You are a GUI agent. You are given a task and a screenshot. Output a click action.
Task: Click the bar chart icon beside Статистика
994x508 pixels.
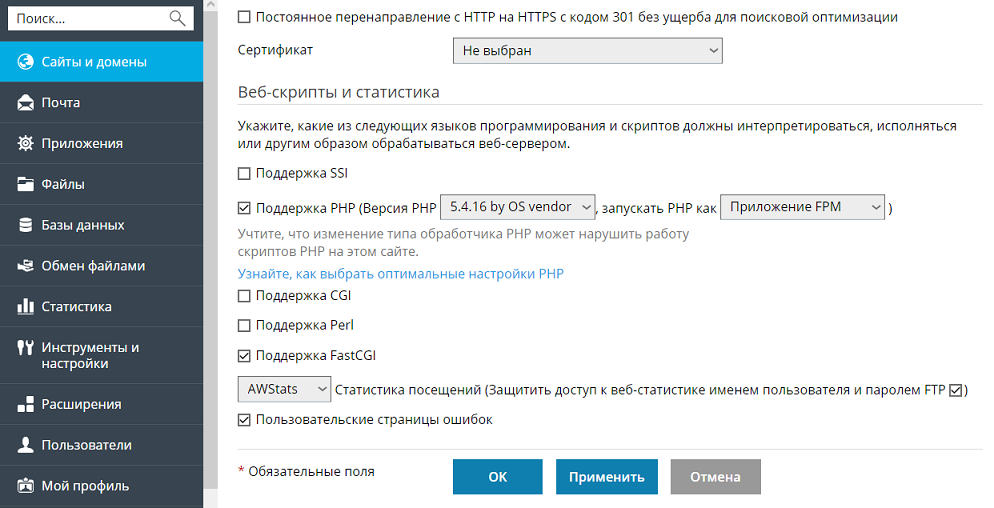26,307
